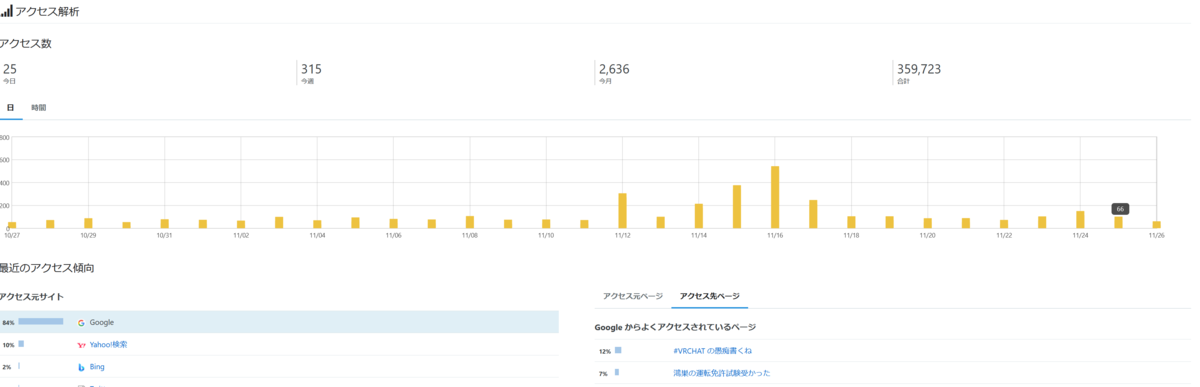Screen dimensions: 1200x387
Task: Click this month's count 2,636 (今月)
Action: 614,69
